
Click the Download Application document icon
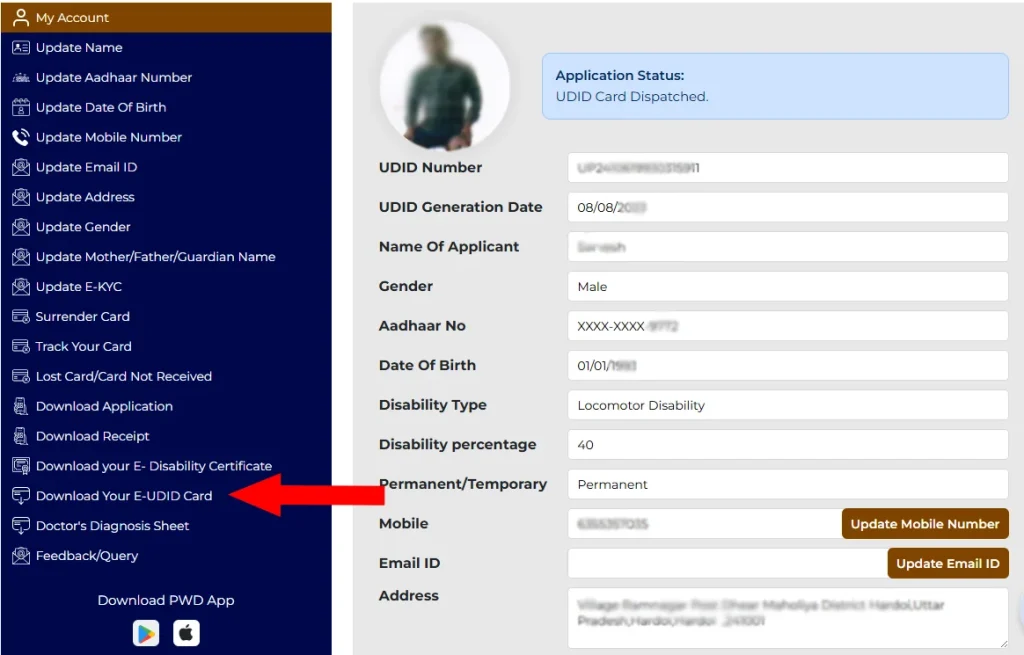[21, 406]
